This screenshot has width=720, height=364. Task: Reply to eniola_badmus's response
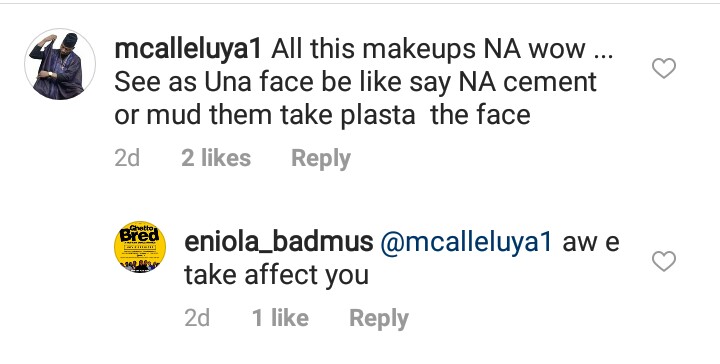click(379, 319)
